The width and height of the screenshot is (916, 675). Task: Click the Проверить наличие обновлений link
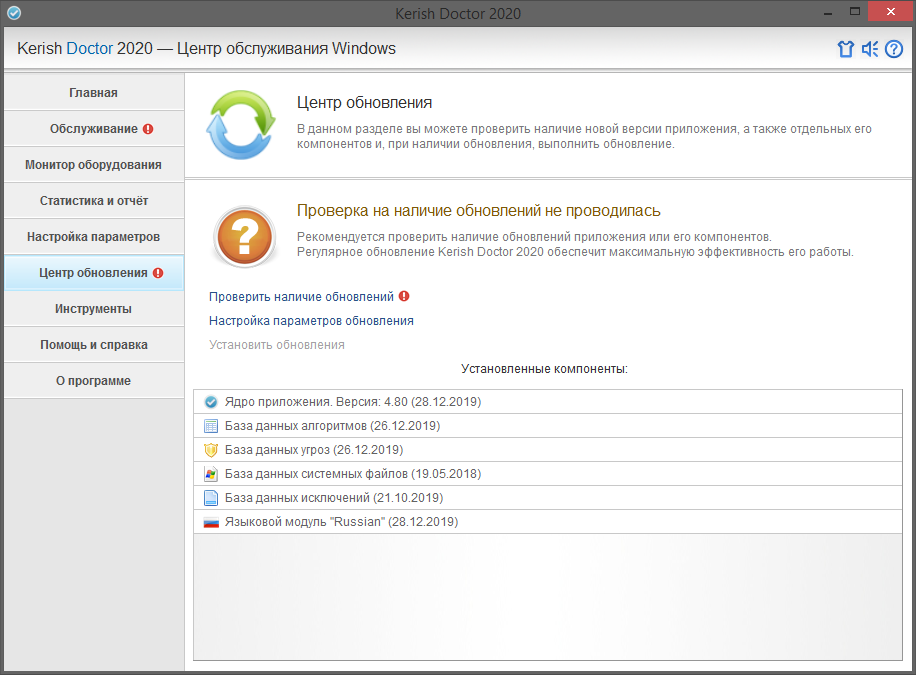301,297
